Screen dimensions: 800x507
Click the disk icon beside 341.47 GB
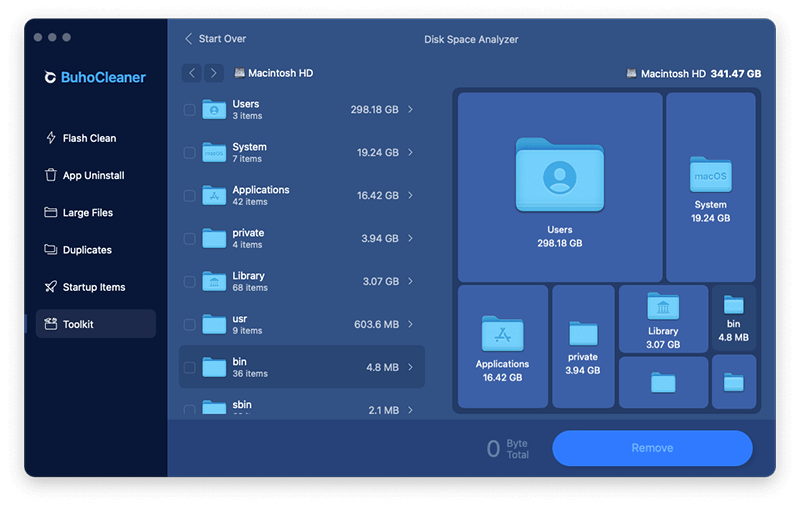coord(631,73)
